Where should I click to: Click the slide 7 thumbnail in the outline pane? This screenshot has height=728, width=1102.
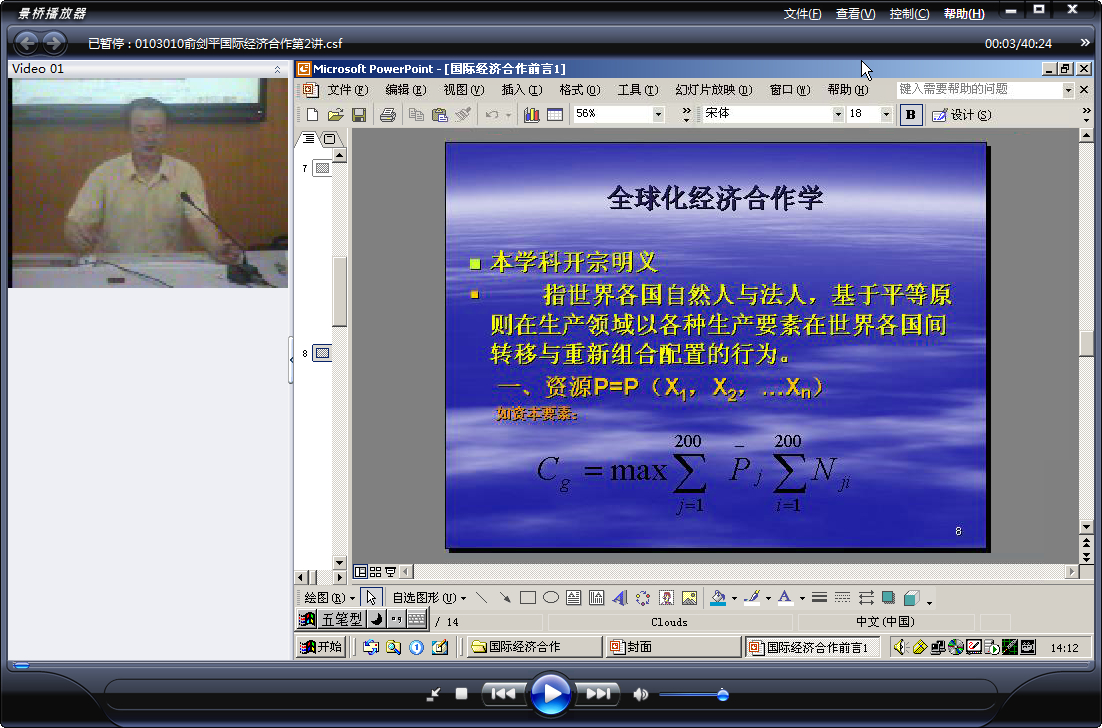[321, 168]
